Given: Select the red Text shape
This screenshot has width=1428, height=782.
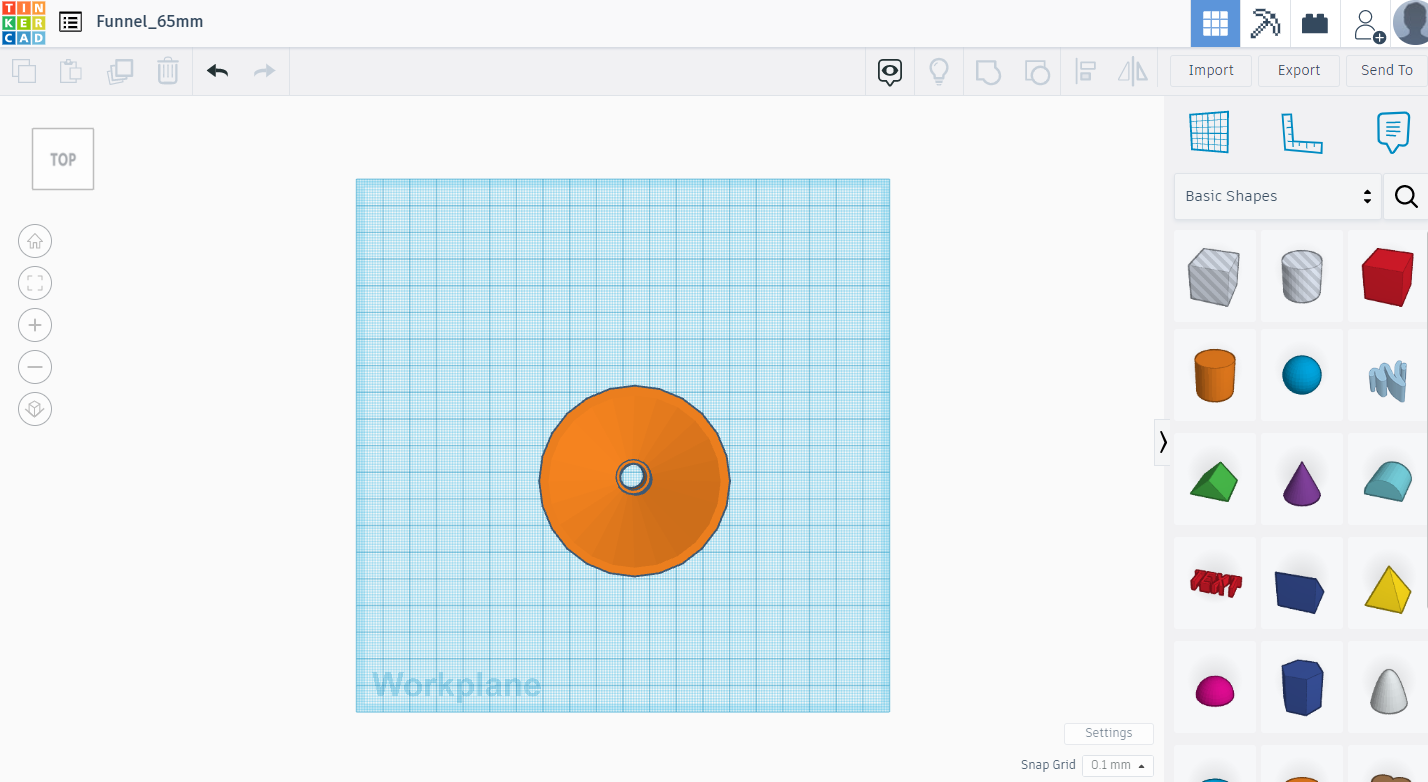Looking at the screenshot, I should click(x=1214, y=584).
